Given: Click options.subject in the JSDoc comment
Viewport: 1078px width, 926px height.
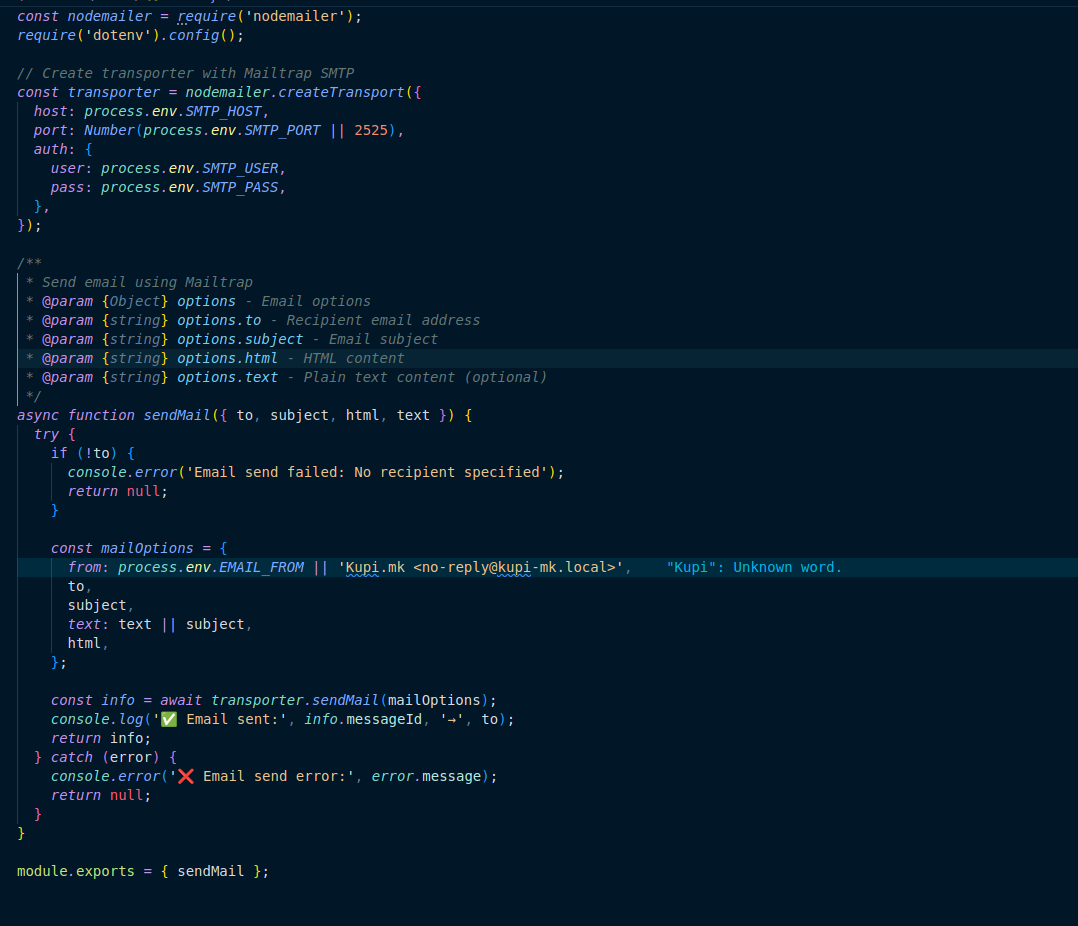Looking at the screenshot, I should coord(240,339).
